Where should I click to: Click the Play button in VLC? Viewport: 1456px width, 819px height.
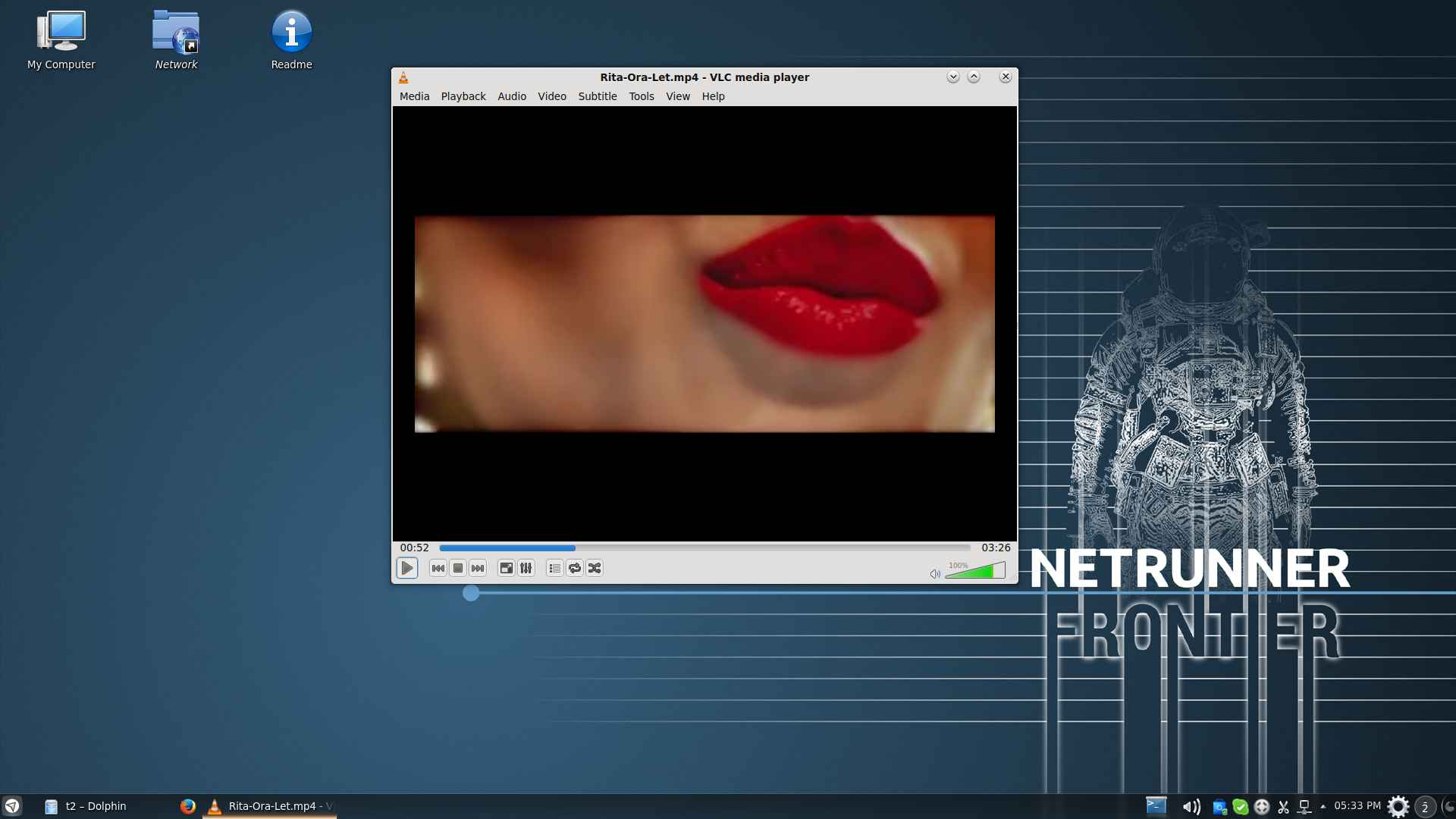point(407,568)
